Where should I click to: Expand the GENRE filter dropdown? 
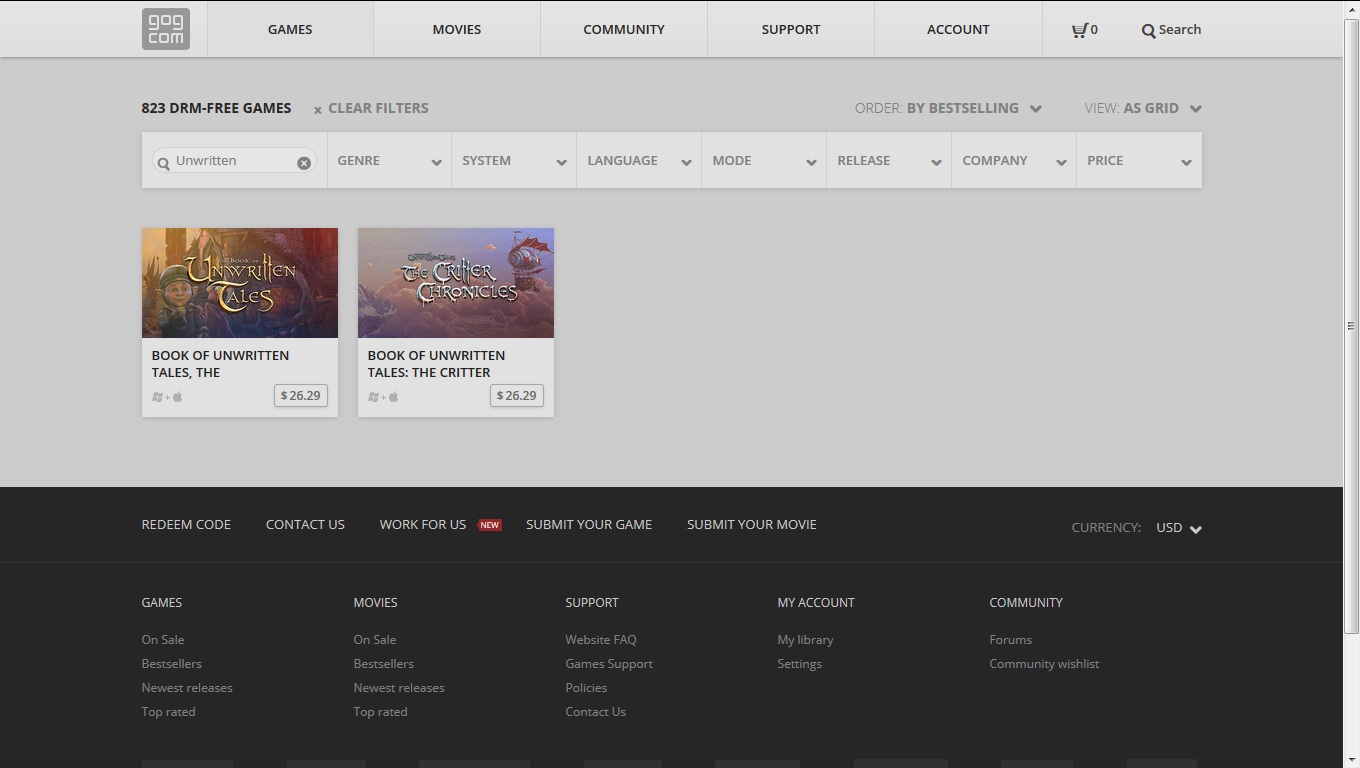[389, 160]
